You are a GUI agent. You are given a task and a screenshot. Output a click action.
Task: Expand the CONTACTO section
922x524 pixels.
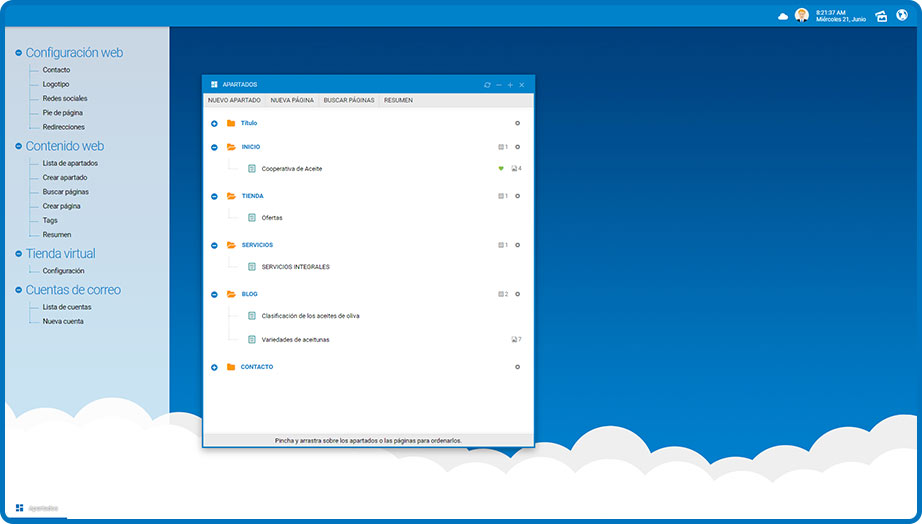(214, 367)
